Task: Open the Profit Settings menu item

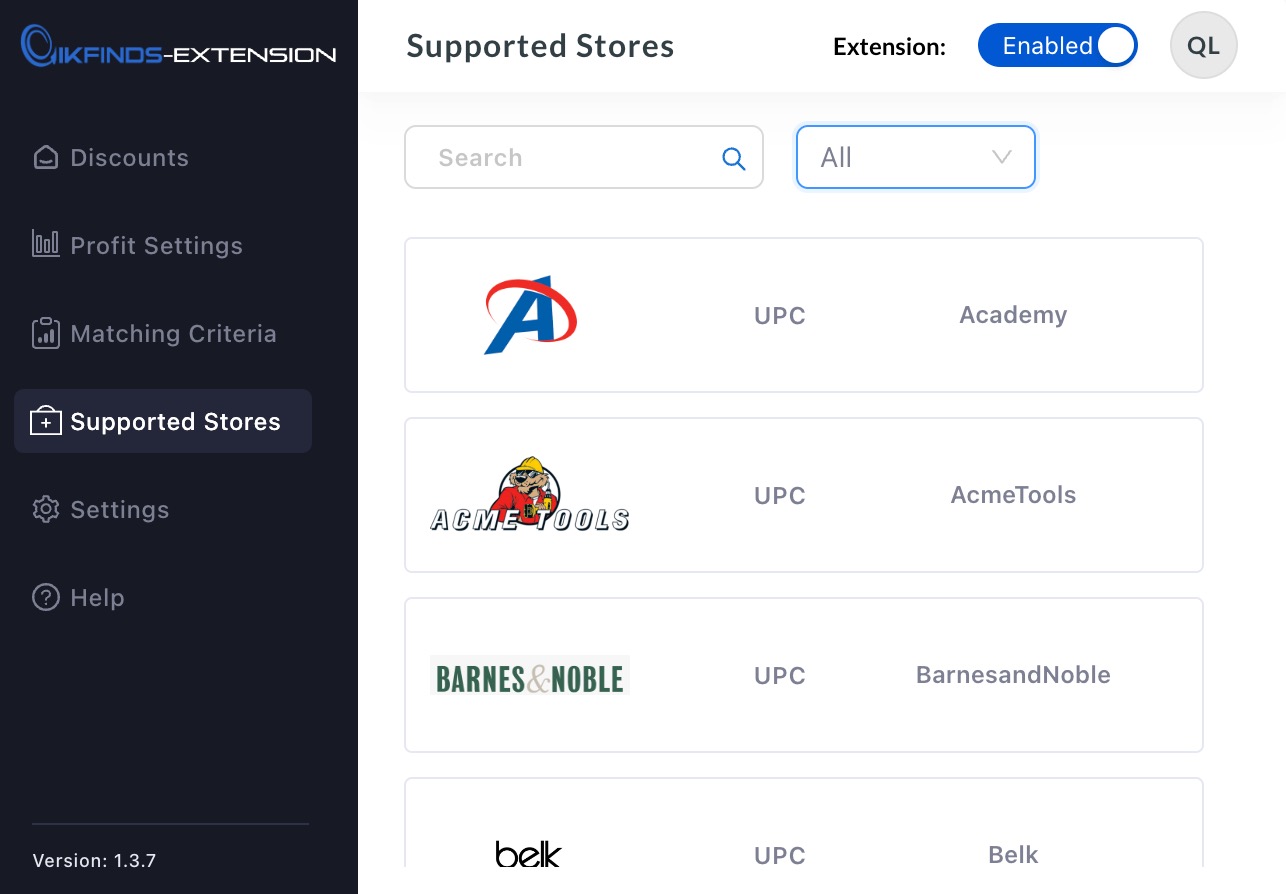Action: [156, 245]
